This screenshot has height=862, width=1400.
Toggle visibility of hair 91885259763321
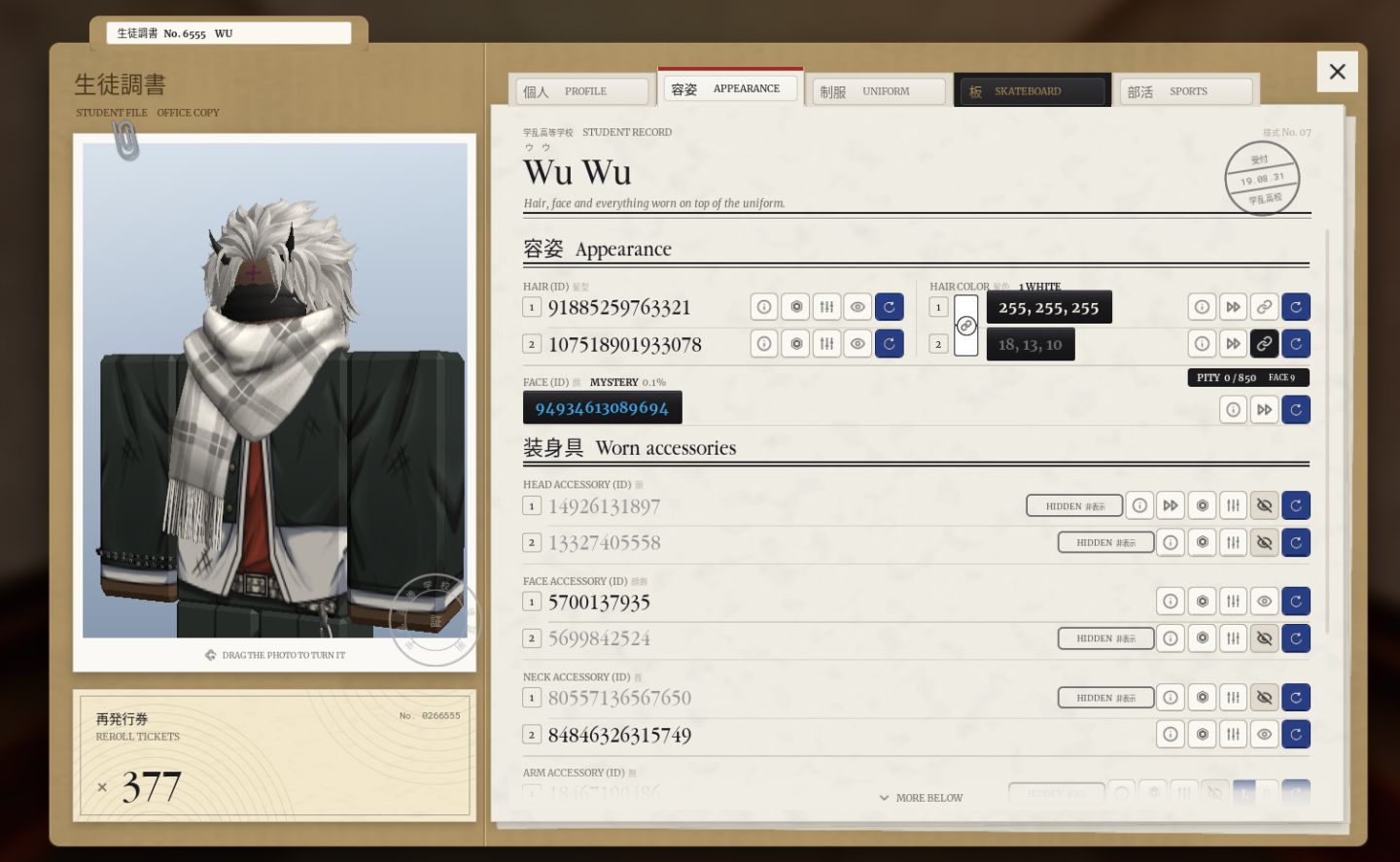857,307
